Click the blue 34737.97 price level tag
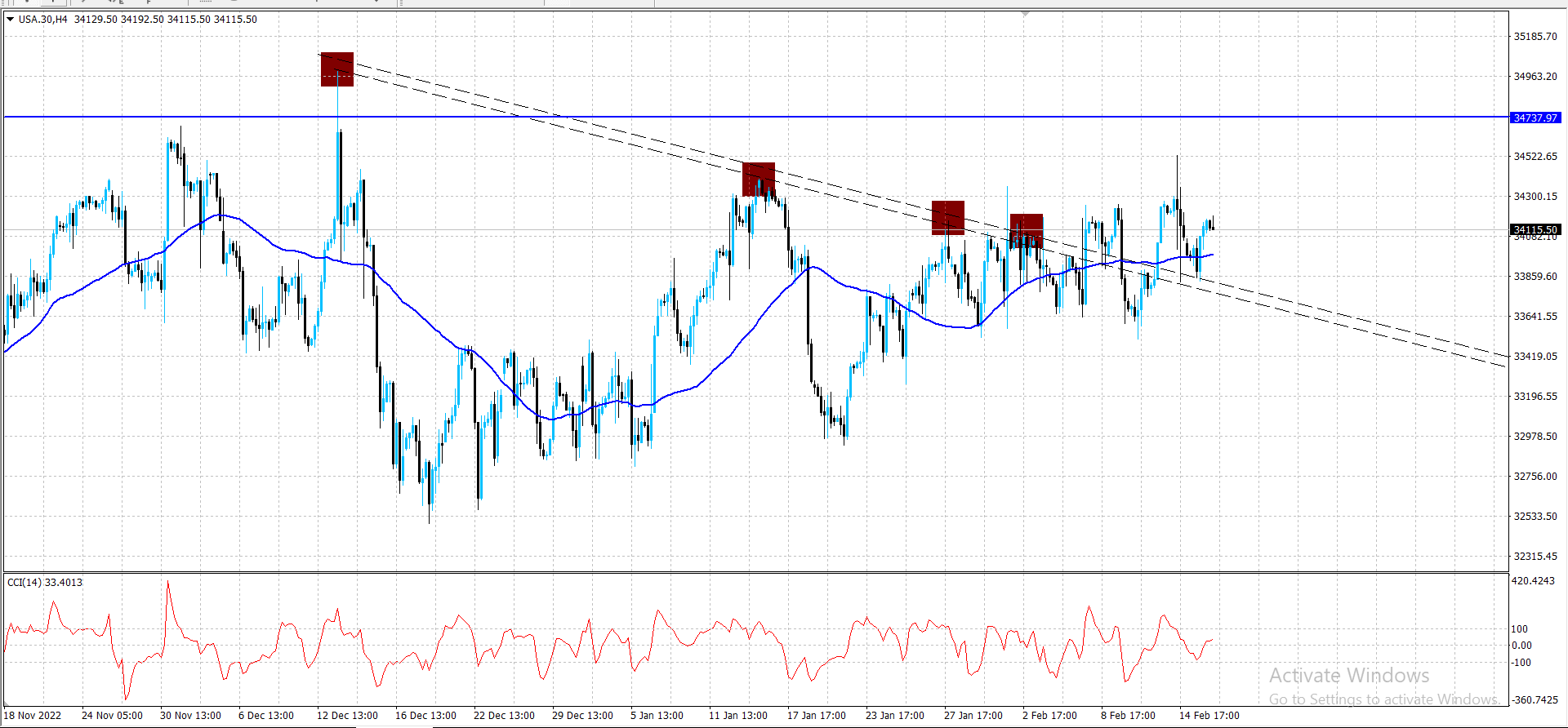 (1535, 118)
